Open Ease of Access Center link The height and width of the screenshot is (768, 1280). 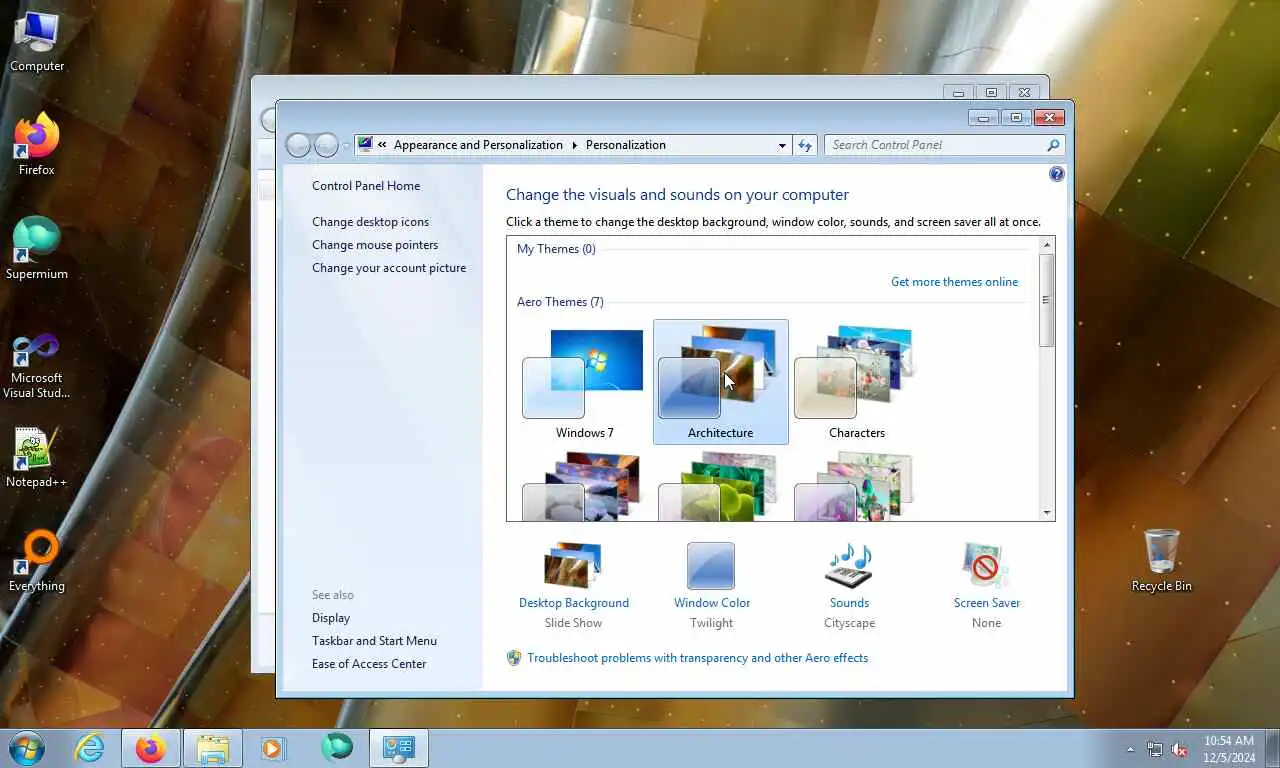(x=369, y=664)
